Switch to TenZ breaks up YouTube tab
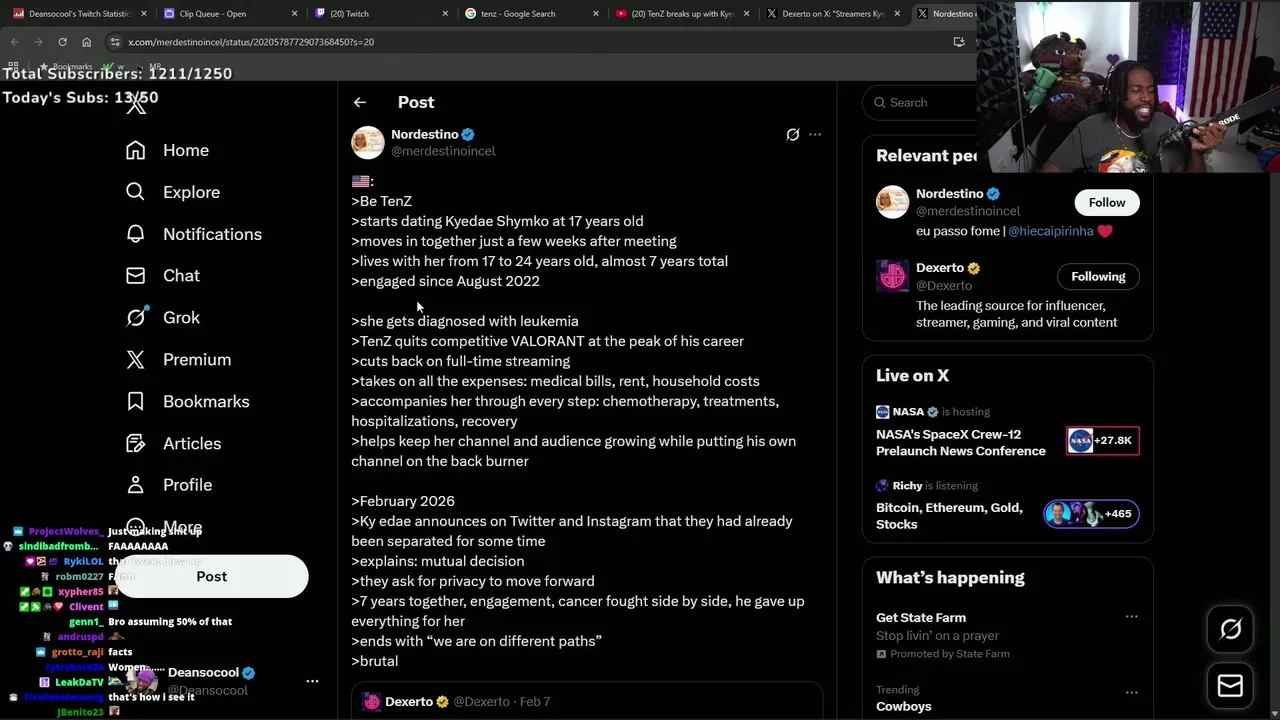This screenshot has width=1280, height=720. point(682,14)
